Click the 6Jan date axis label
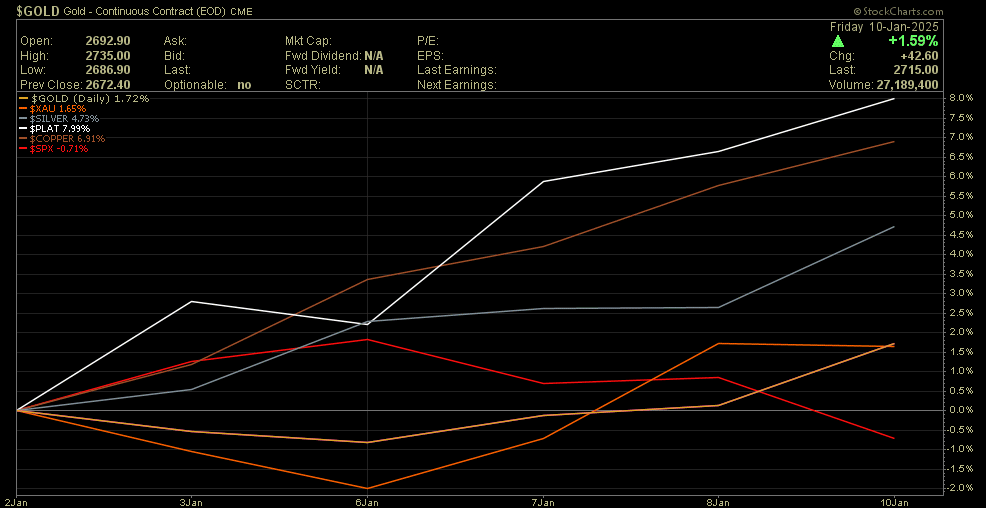This screenshot has width=986, height=508. [x=366, y=502]
